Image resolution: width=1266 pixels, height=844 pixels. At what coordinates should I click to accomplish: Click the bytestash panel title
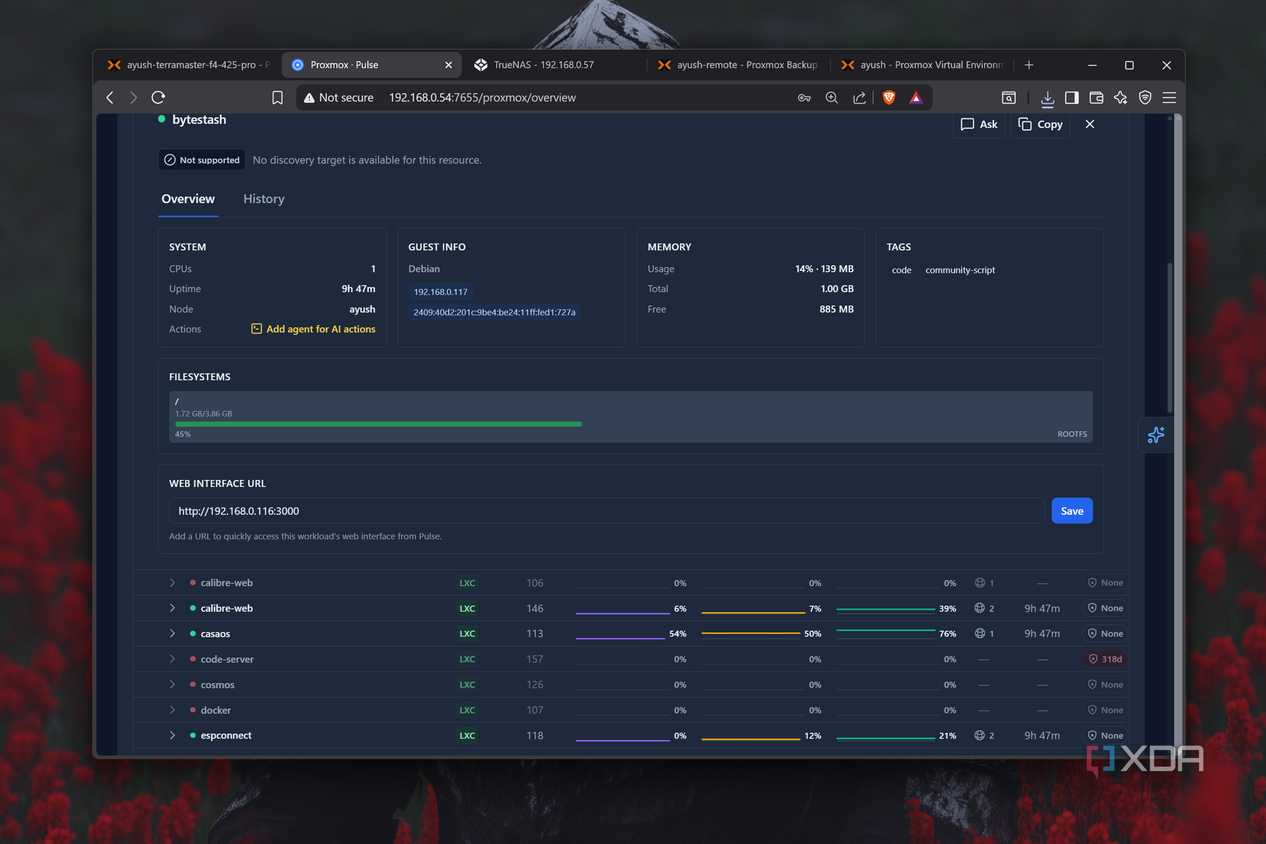(199, 120)
